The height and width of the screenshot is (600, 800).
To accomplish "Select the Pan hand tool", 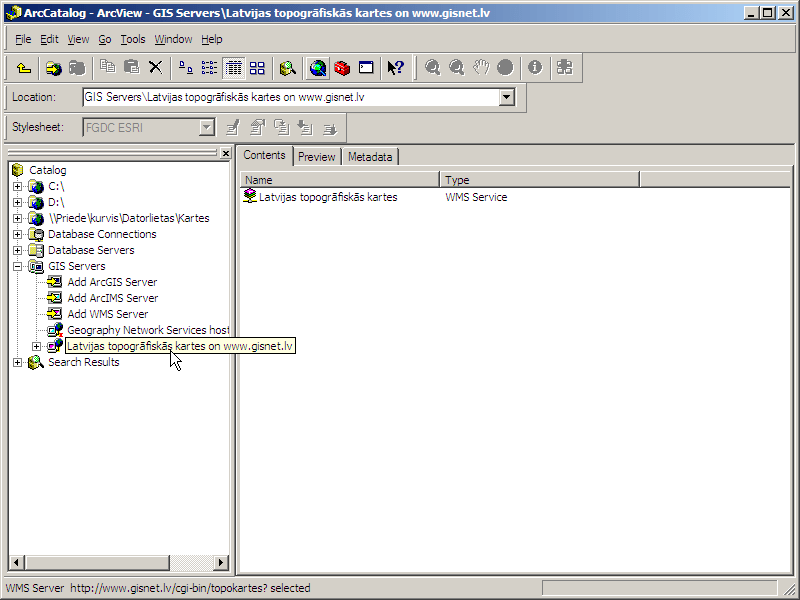I will 481,68.
